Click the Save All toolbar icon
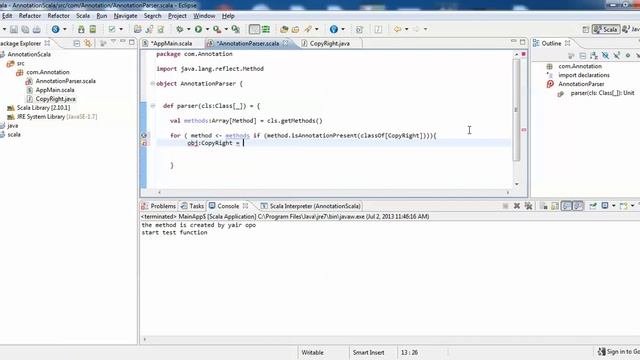The height and width of the screenshot is (360, 640). coord(25,29)
